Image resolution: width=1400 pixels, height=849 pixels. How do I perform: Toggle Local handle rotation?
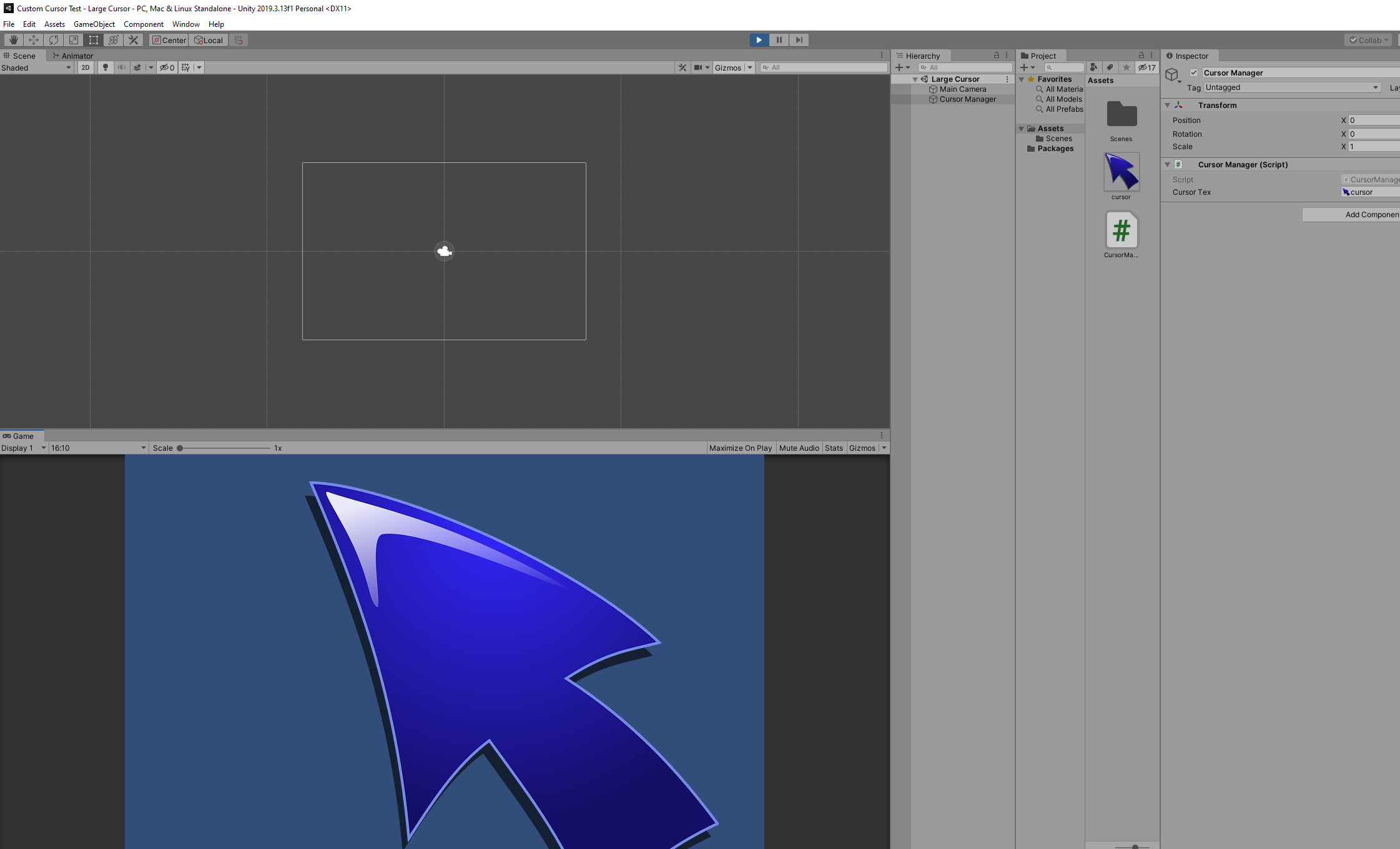pos(209,40)
